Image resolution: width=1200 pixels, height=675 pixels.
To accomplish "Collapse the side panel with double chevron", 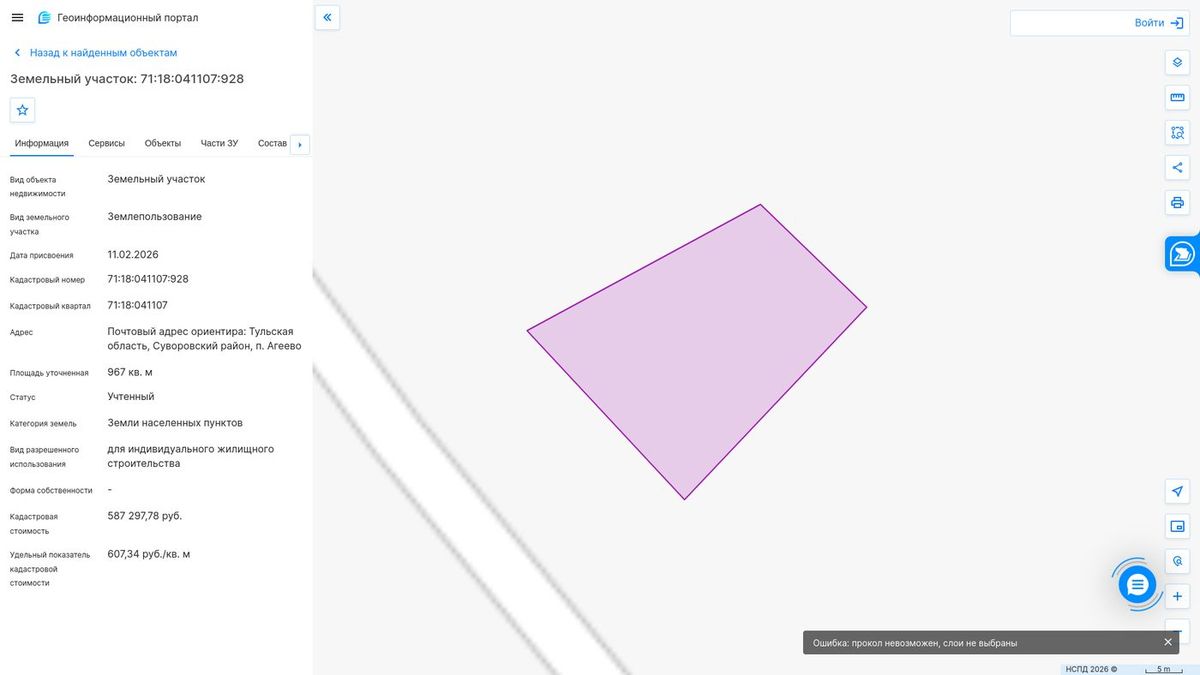I will point(327,18).
